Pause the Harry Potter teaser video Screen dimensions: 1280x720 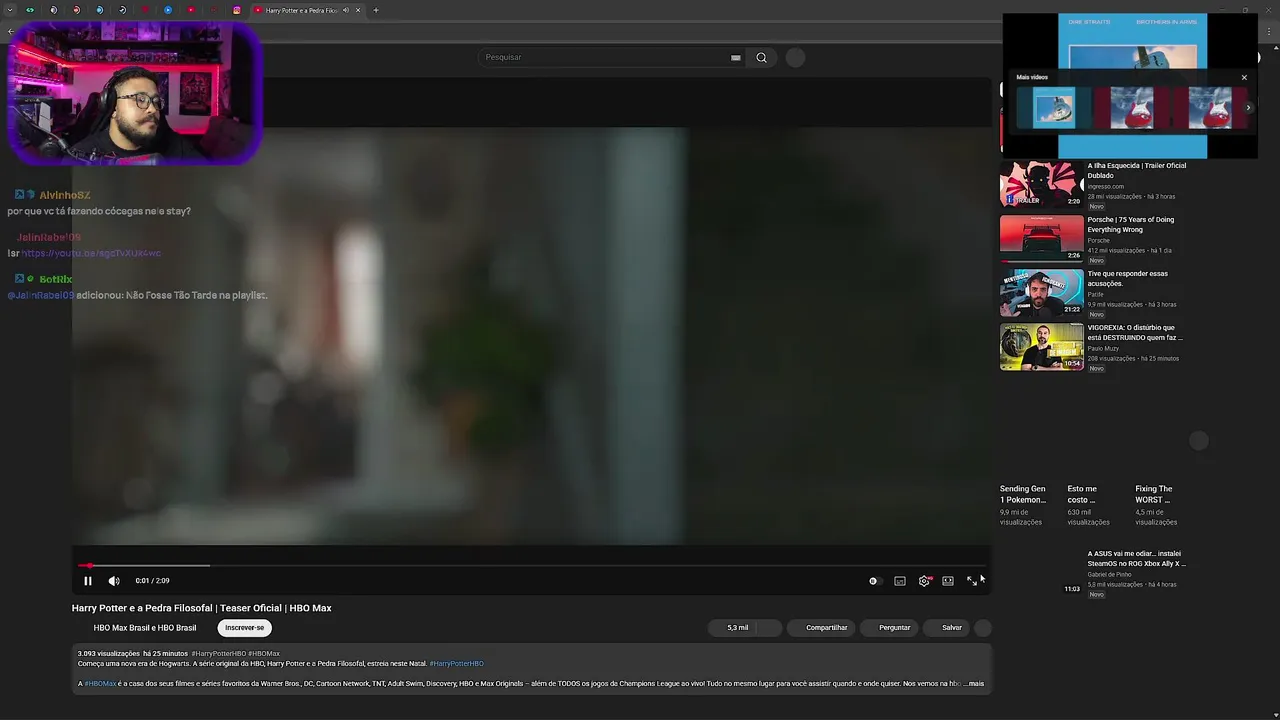(88, 581)
